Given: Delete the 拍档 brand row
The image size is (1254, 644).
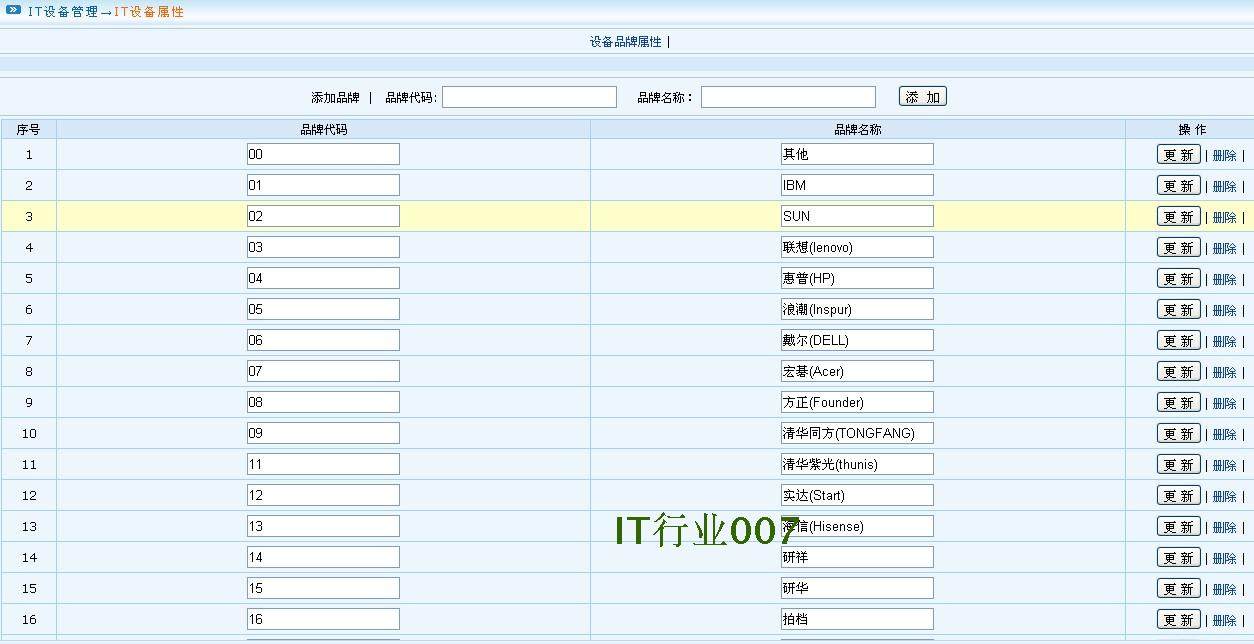Looking at the screenshot, I should 1224,620.
